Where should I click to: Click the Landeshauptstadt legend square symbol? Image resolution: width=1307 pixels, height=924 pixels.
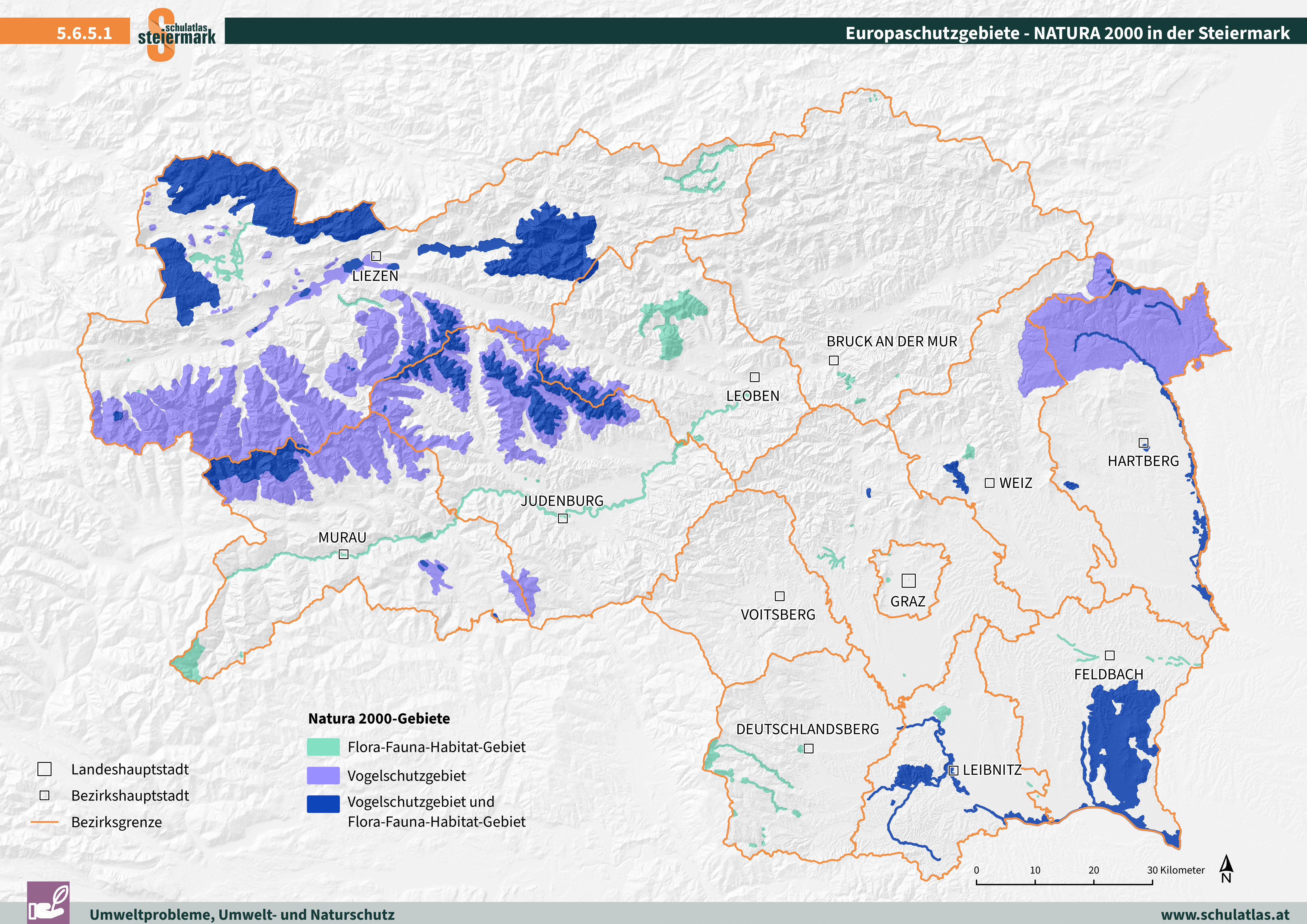(x=44, y=769)
